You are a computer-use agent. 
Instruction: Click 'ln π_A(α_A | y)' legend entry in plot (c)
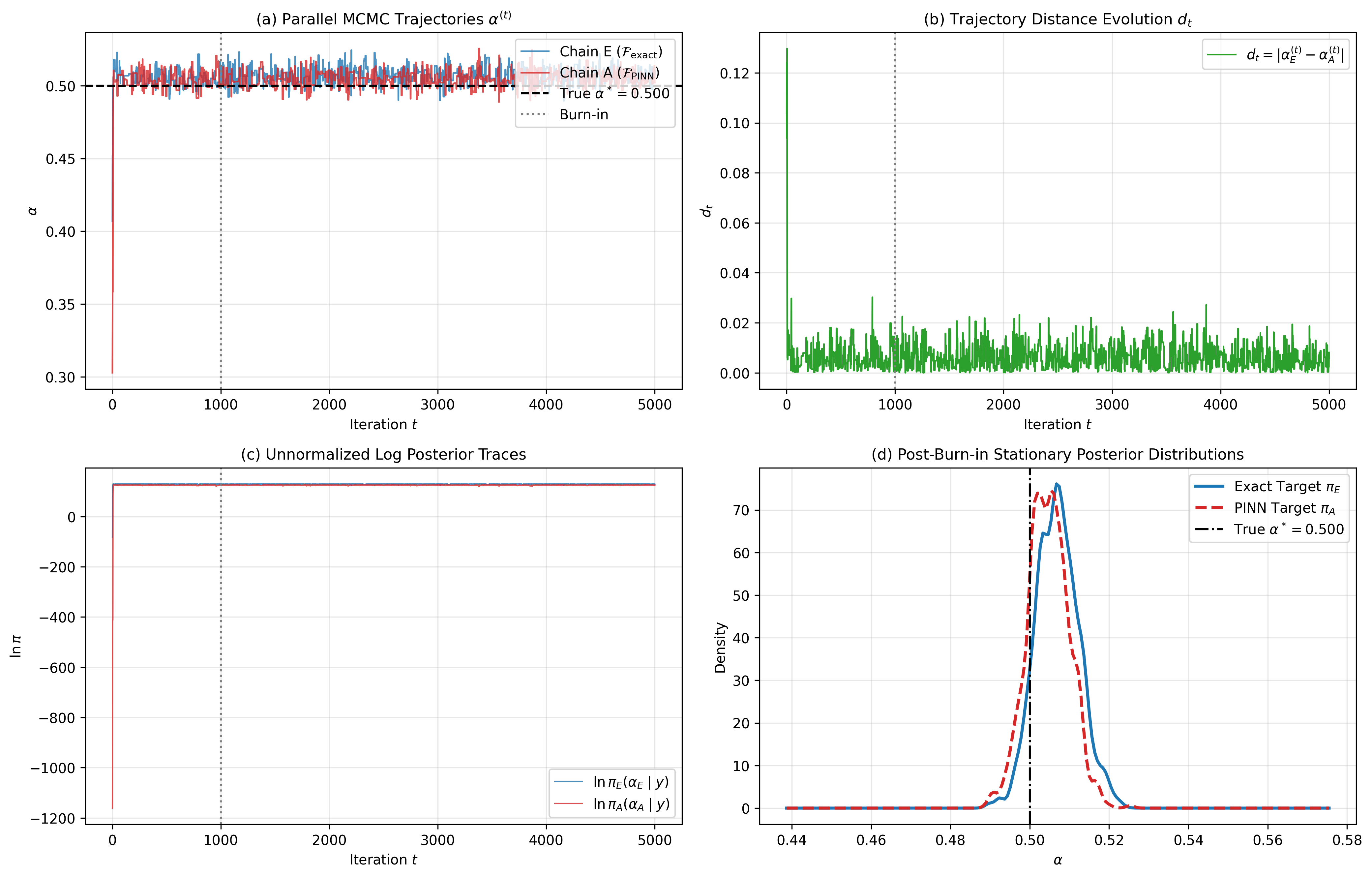click(611, 803)
